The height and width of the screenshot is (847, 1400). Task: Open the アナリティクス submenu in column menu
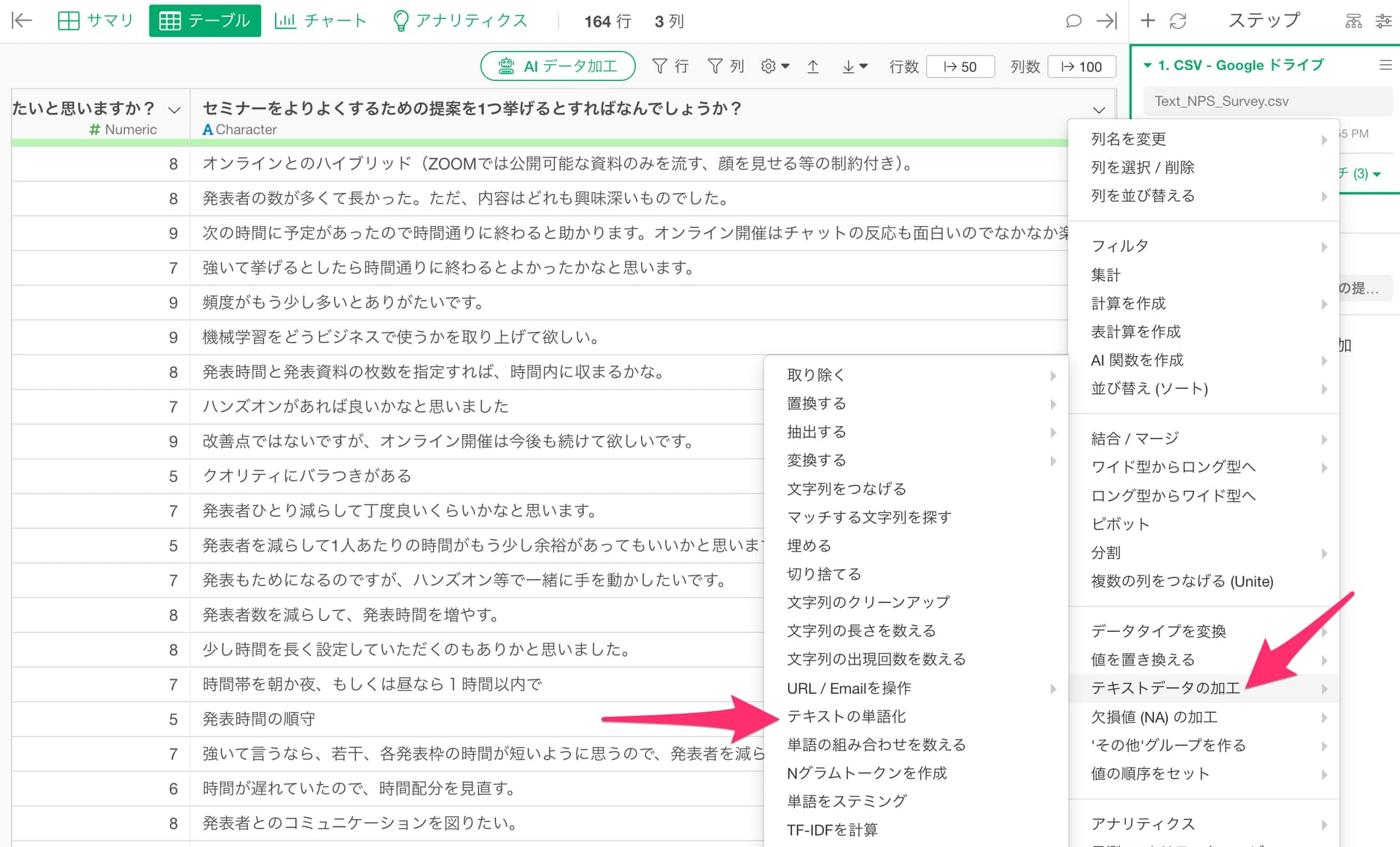1204,824
